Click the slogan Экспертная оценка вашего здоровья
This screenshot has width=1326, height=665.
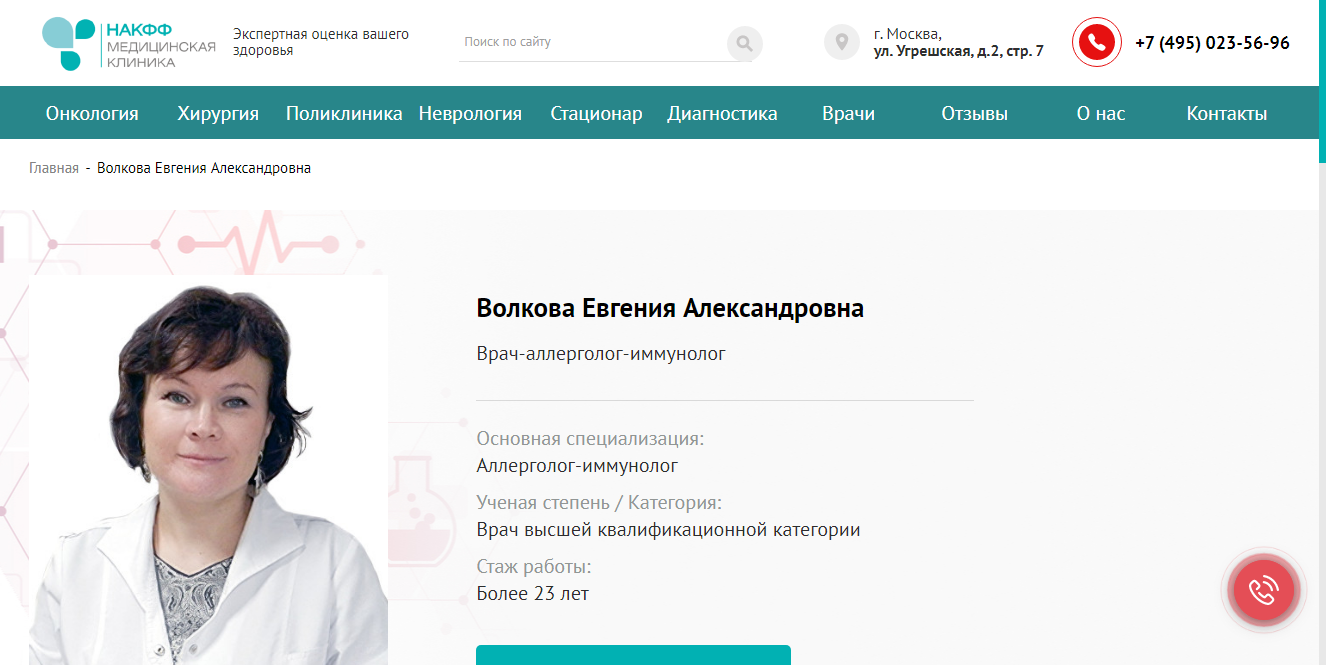coord(321,42)
